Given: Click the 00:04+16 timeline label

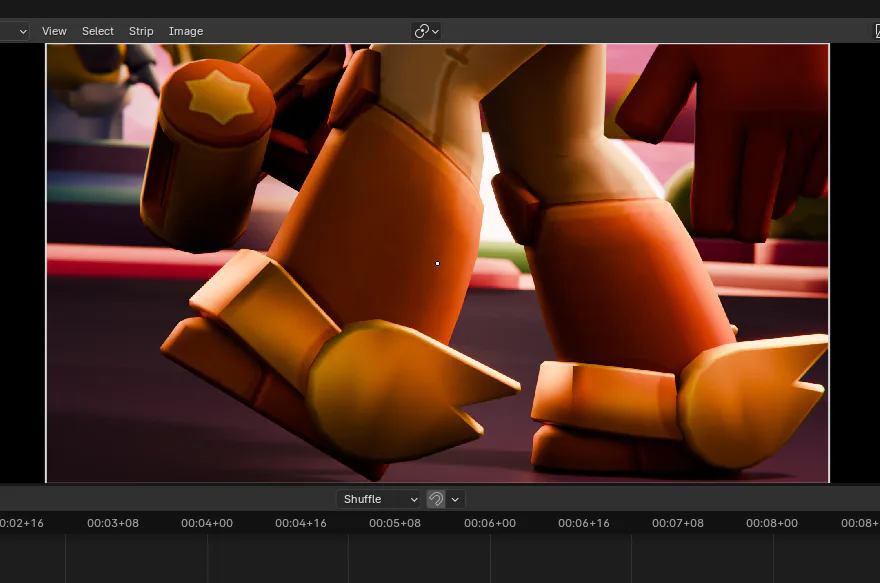Looking at the screenshot, I should pos(301,523).
